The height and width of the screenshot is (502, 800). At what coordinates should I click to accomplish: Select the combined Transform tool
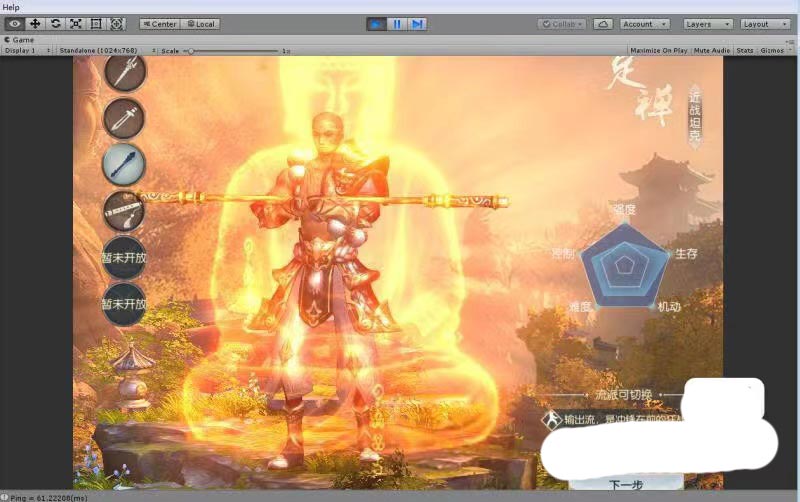tap(116, 24)
